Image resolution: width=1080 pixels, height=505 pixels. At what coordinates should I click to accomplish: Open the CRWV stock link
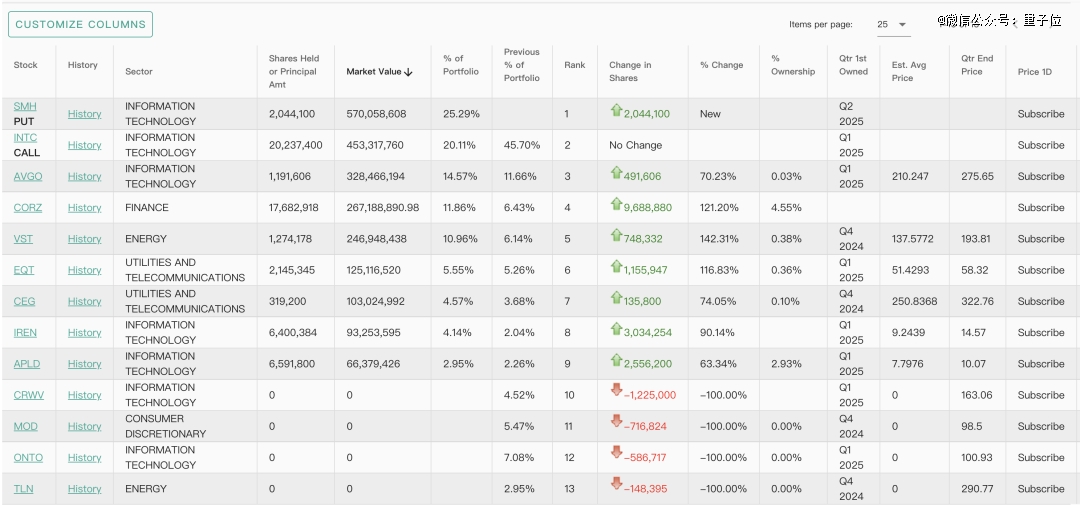click(28, 395)
